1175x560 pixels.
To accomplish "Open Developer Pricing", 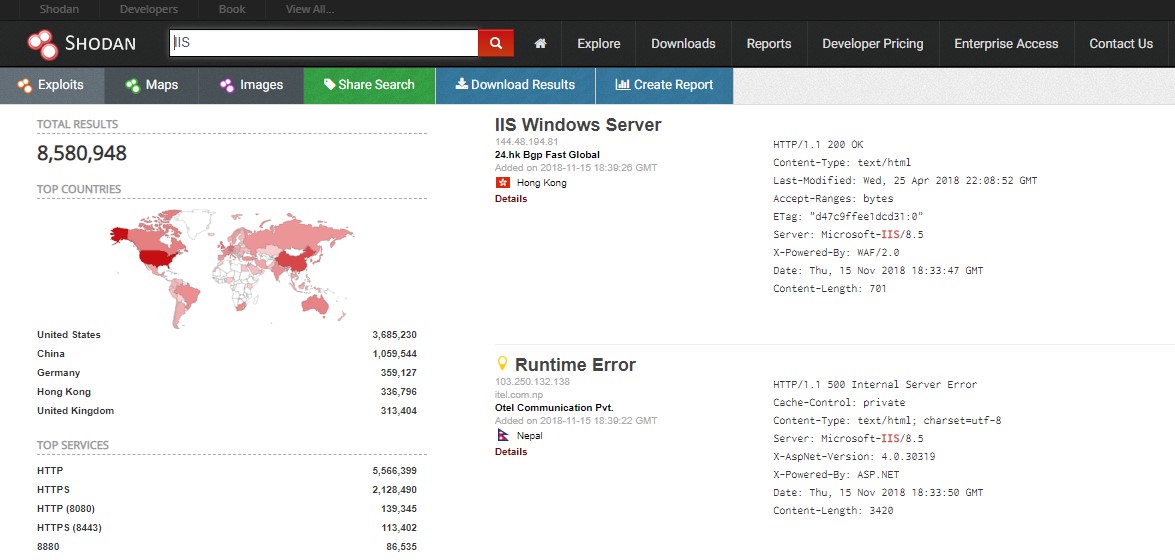I will click(x=872, y=43).
